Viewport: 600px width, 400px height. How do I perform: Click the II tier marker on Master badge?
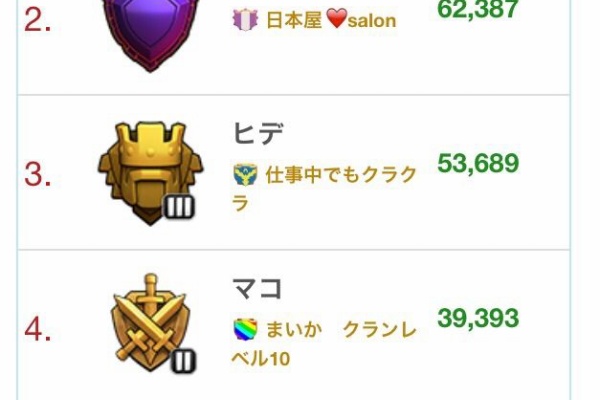point(183,361)
